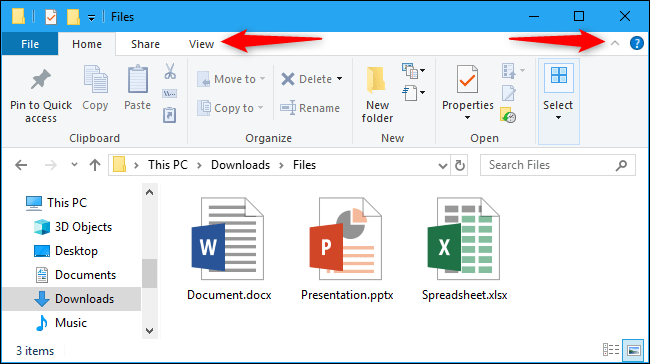The width and height of the screenshot is (650, 364).
Task: Click the Properties checkmark icon
Action: 467,79
